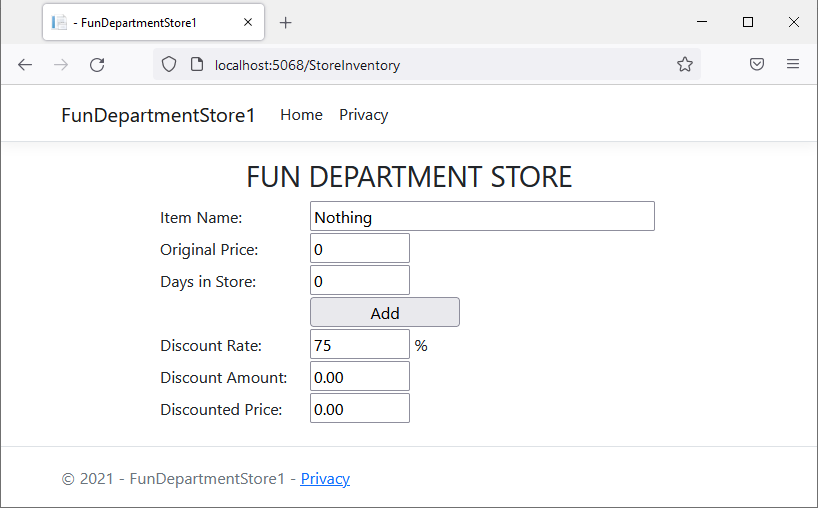
Task: Close the FunDepartmentStore1 tab
Action: (x=248, y=22)
